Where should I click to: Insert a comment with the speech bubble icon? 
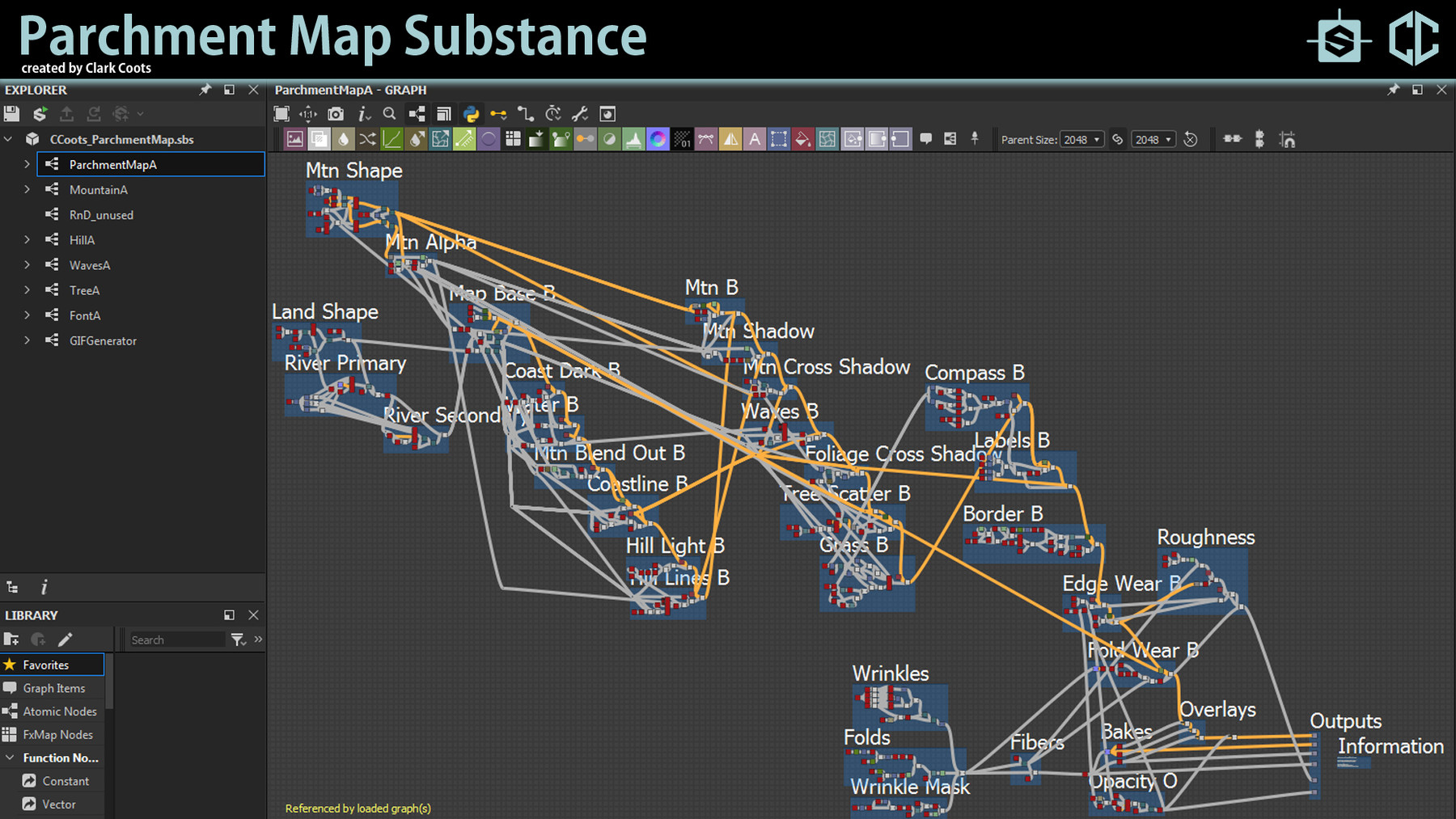(x=926, y=139)
